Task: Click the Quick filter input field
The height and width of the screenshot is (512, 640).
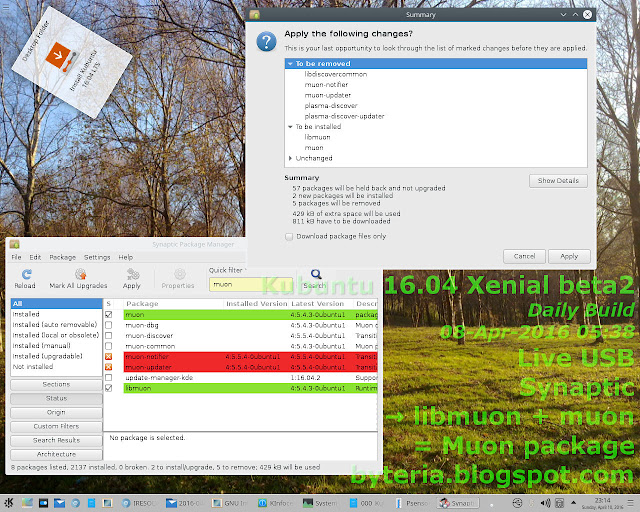Action: pyautogui.click(x=252, y=285)
